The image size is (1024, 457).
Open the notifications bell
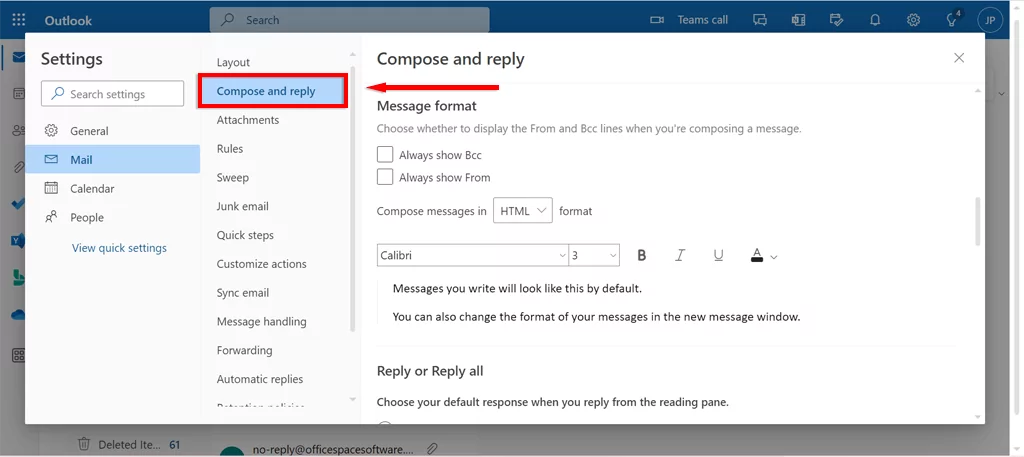click(875, 20)
